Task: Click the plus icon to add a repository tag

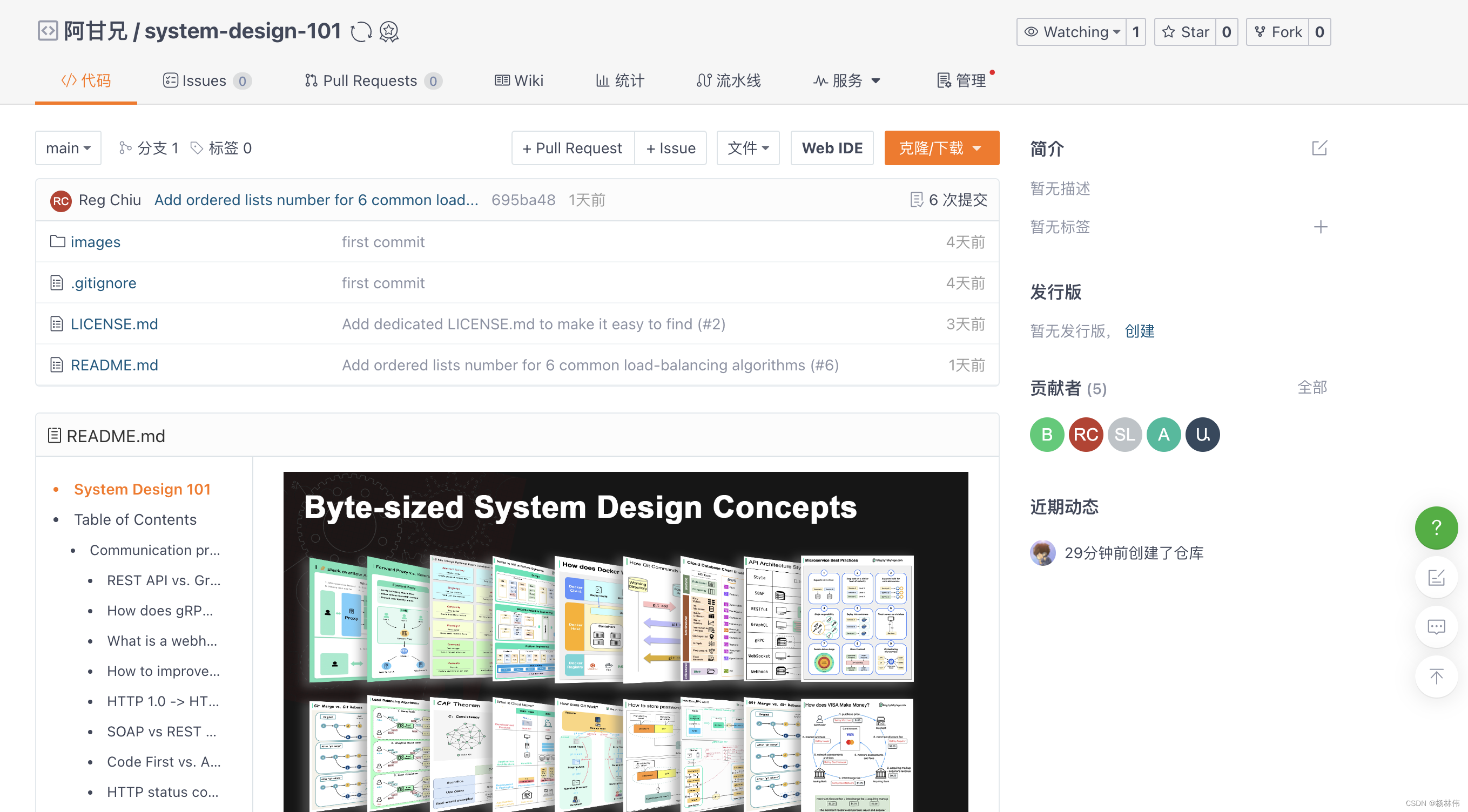Action: pyautogui.click(x=1321, y=227)
